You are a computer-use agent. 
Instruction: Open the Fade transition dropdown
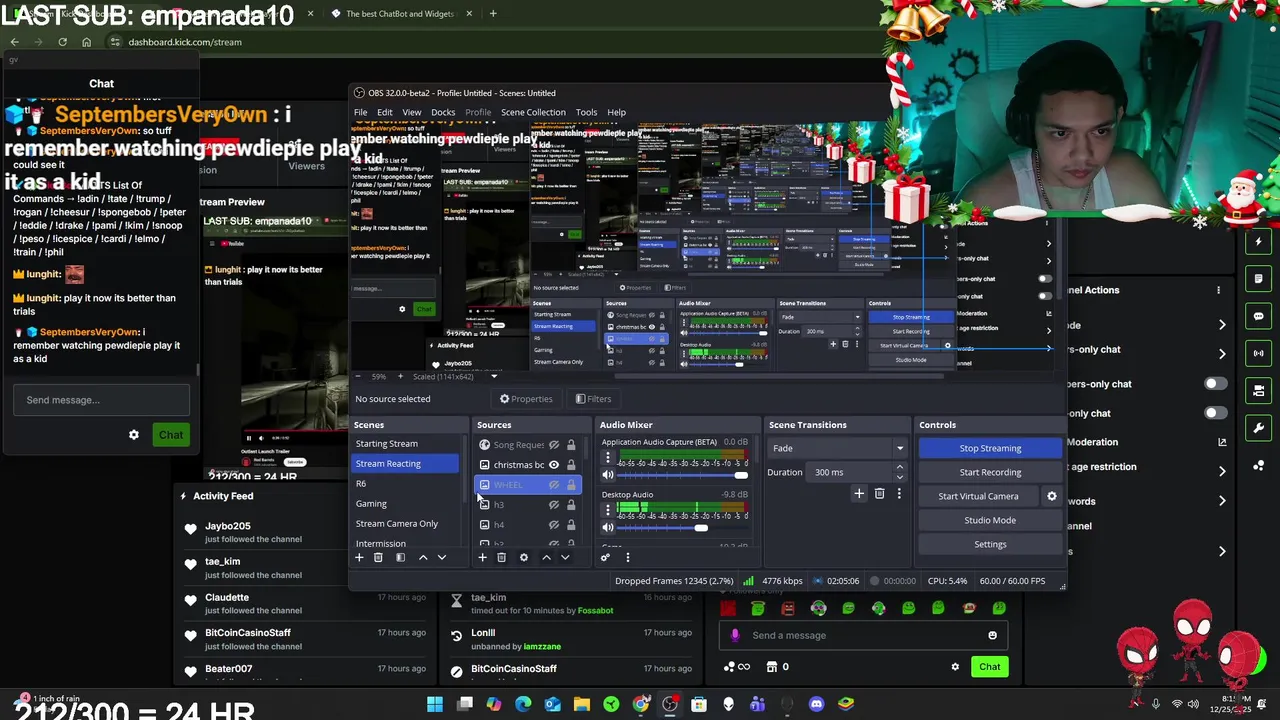[x=837, y=448]
